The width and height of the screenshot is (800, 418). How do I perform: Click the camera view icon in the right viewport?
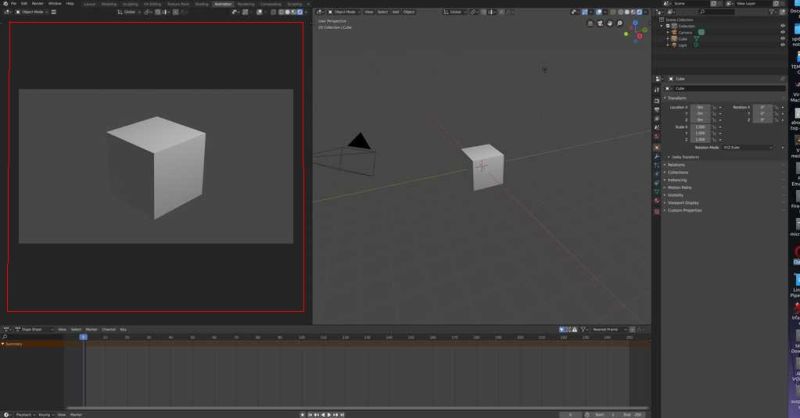pyautogui.click(x=600, y=23)
